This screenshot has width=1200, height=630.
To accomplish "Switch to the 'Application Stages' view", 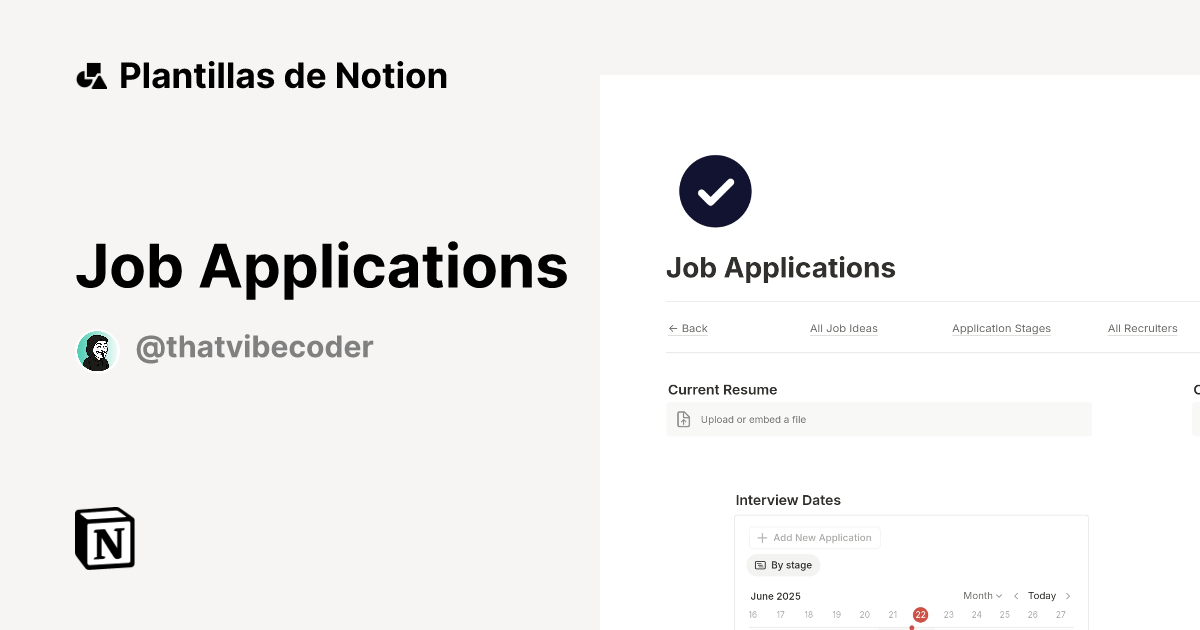I will tap(1001, 328).
